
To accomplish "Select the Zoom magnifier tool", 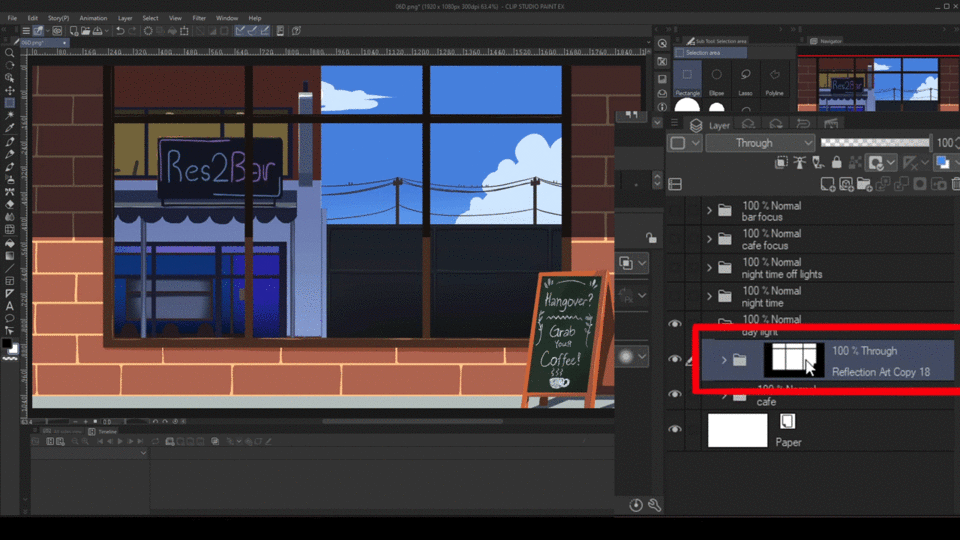I will tap(10, 53).
